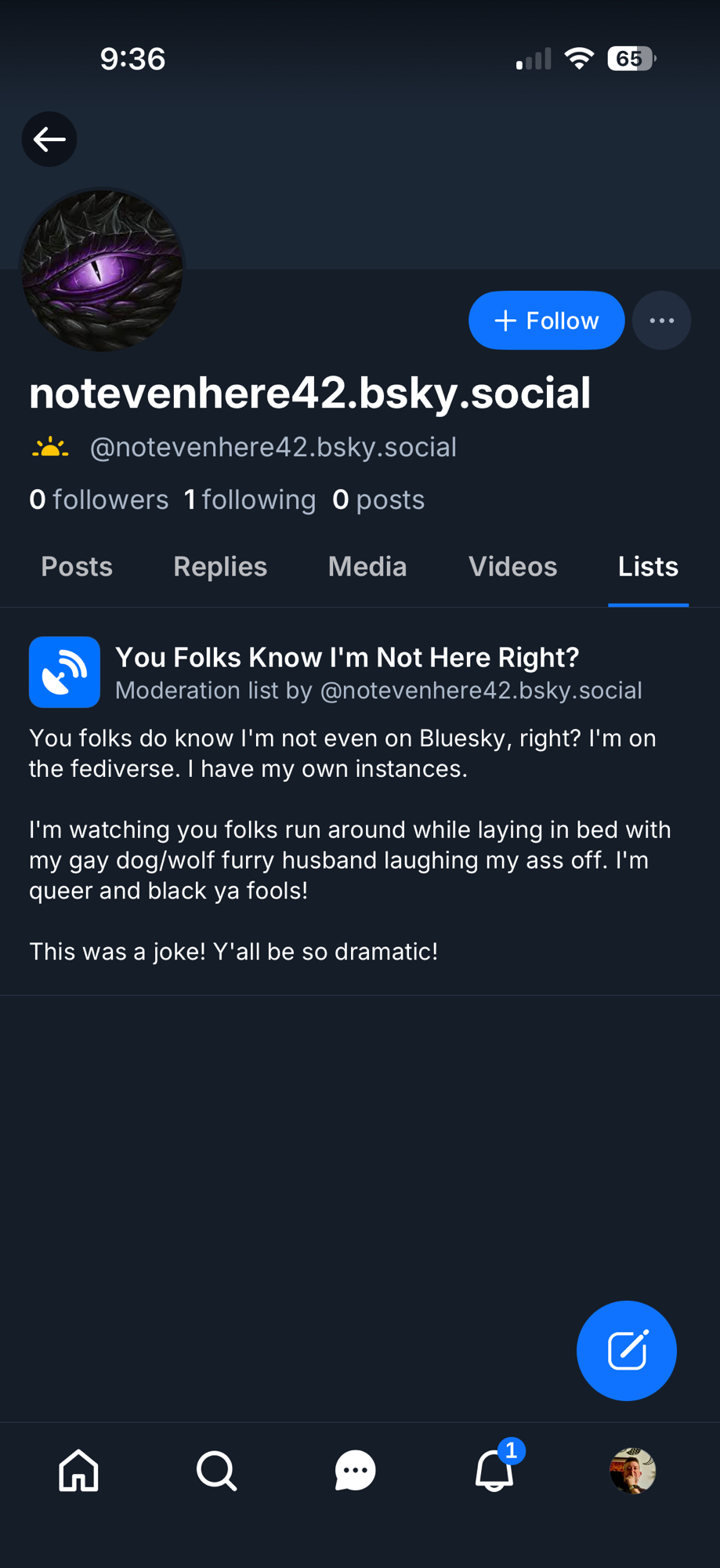Tap the back arrow button
Viewport: 720px width, 1568px height.
[x=49, y=140]
